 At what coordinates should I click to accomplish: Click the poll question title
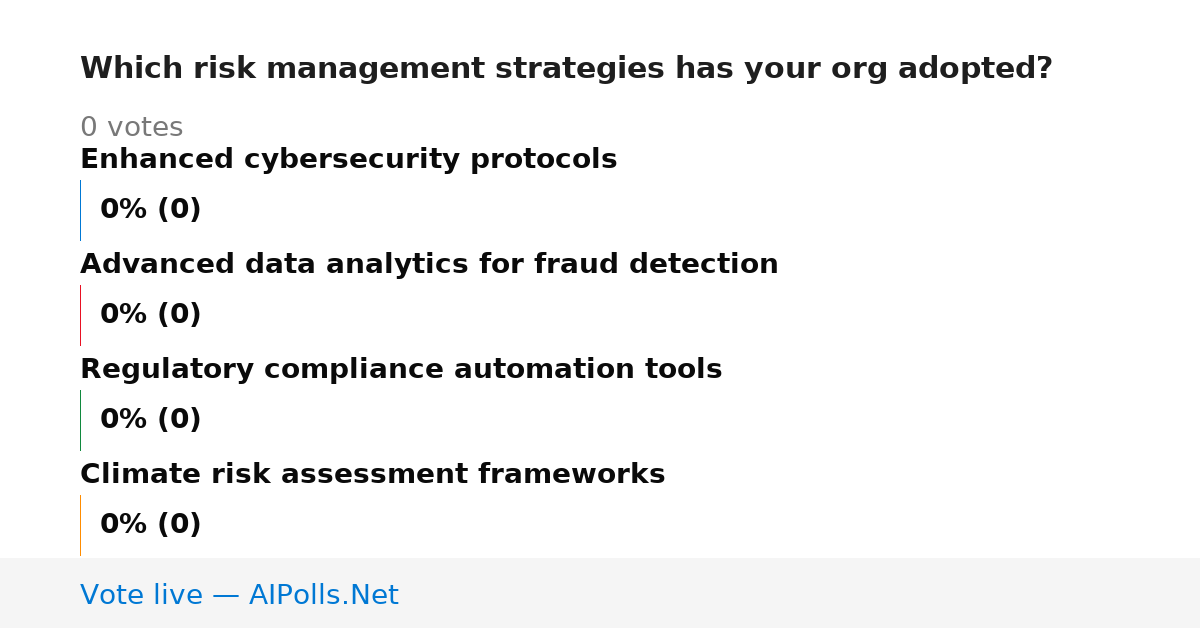(566, 69)
